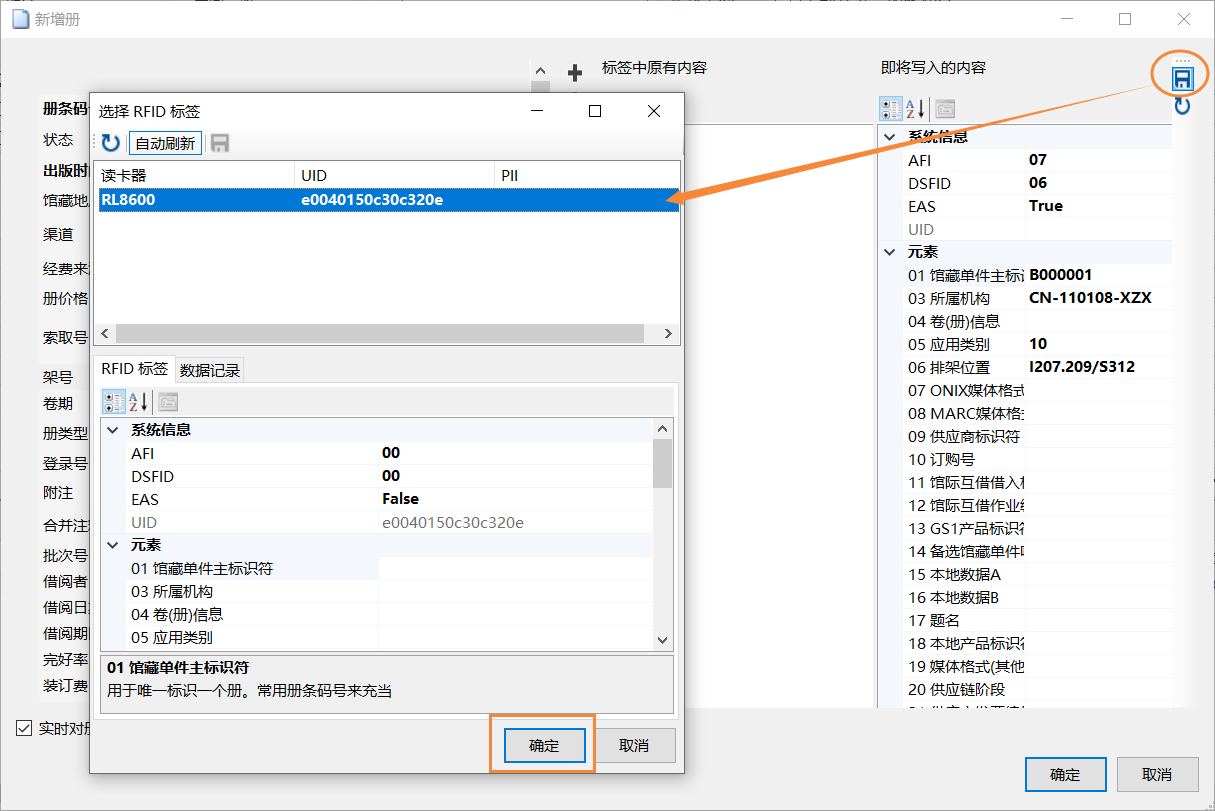
Task: Click the CN-110108-XZX value
Action: (x=1091, y=298)
